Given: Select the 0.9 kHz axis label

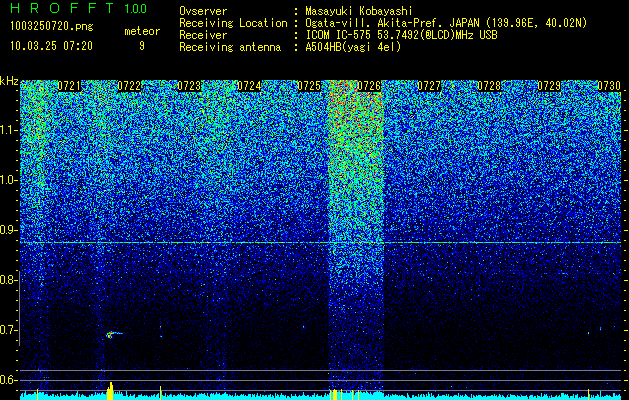Looking at the screenshot, I should point(9,230).
